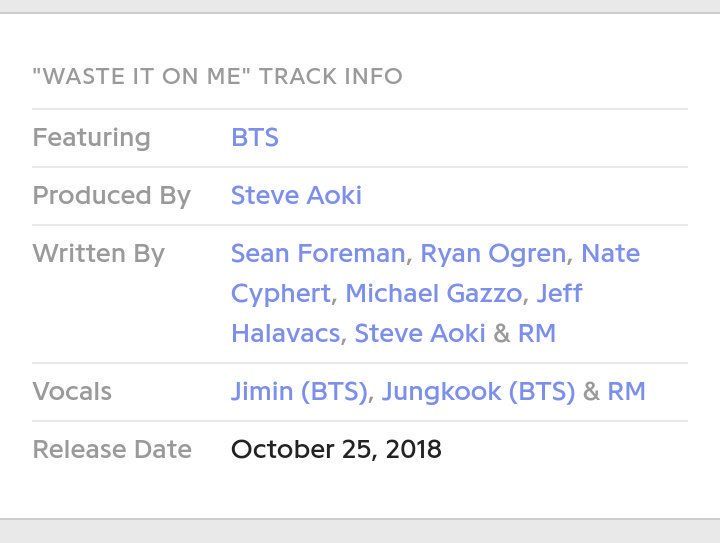
Task: Click the October 25, 2018 release date
Action: pos(336,449)
